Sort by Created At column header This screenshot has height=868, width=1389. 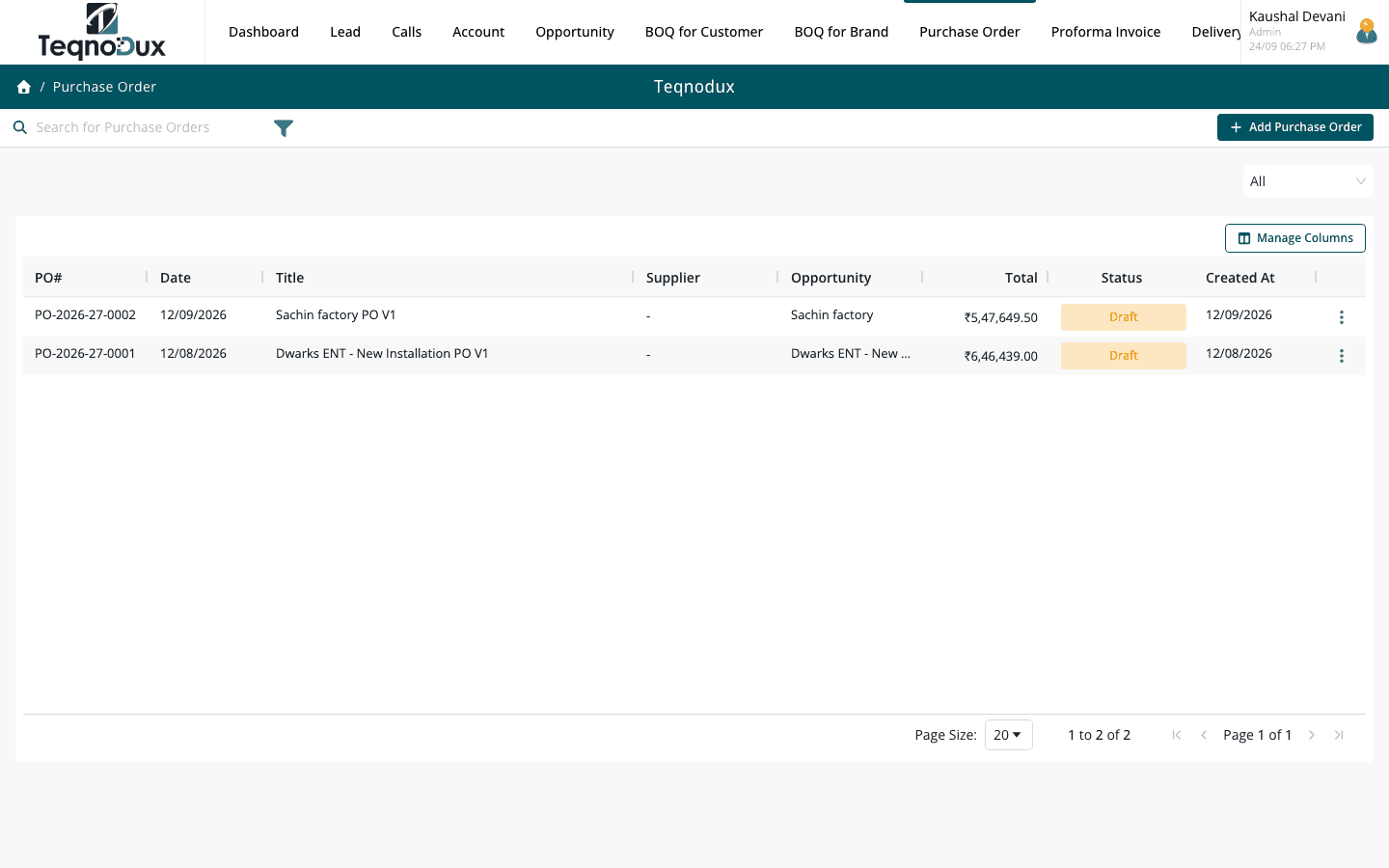pos(1240,278)
